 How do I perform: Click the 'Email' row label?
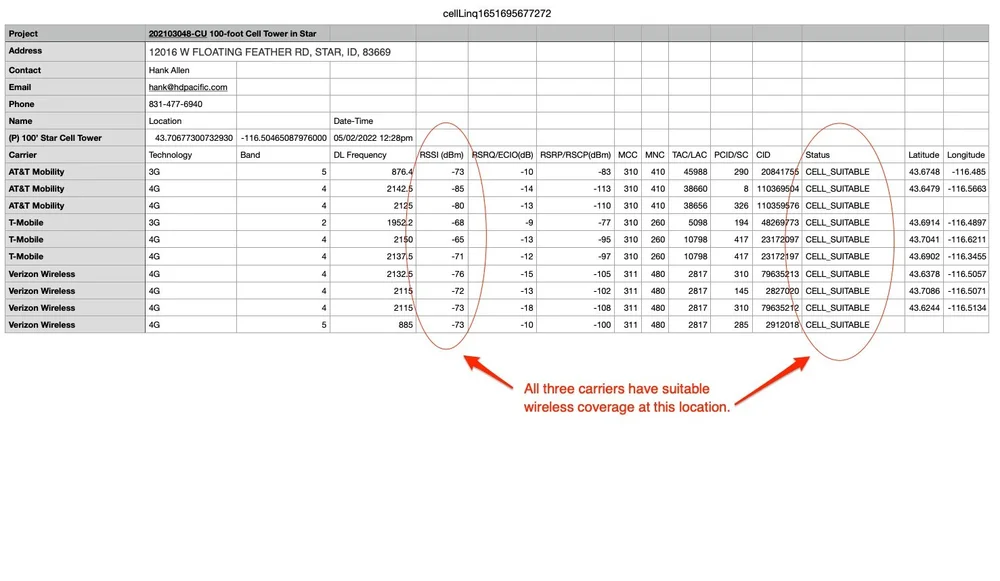20,87
